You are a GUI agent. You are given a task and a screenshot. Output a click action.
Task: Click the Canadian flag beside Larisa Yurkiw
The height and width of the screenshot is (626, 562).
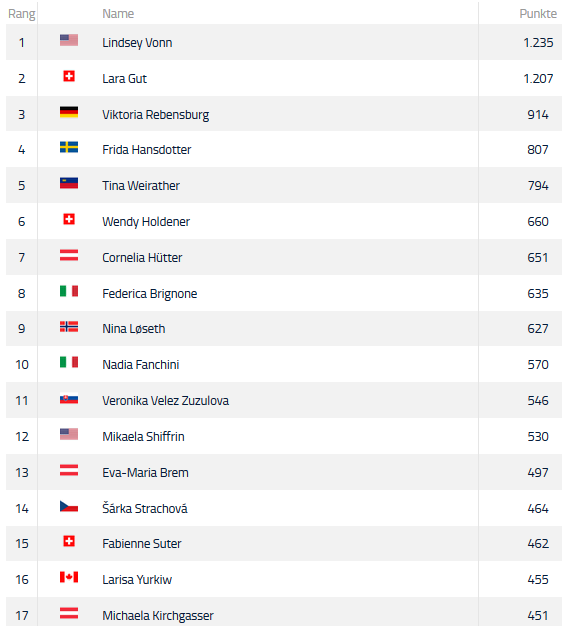[x=69, y=577]
